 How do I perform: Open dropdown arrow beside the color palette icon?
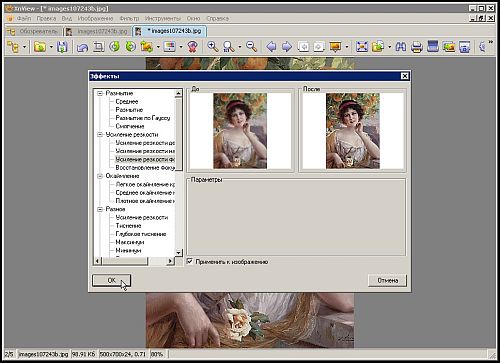click(181, 47)
